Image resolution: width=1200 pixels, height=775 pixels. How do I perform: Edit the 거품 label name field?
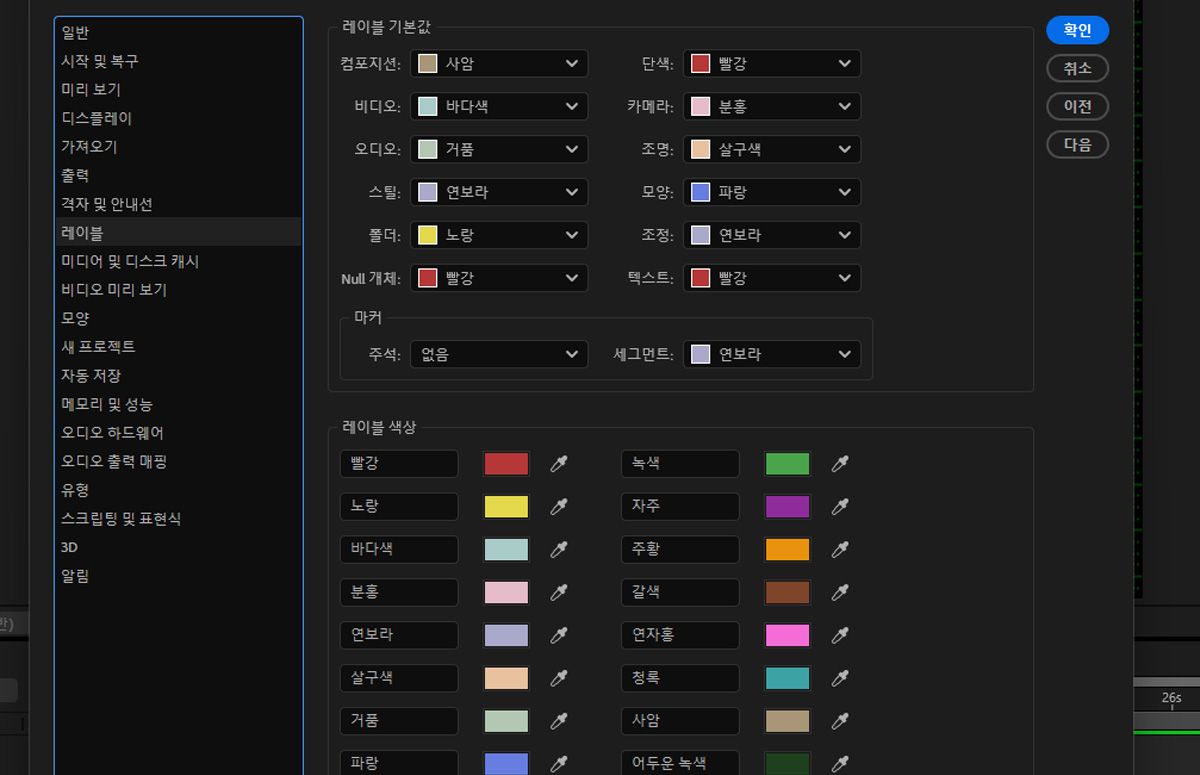tap(398, 721)
